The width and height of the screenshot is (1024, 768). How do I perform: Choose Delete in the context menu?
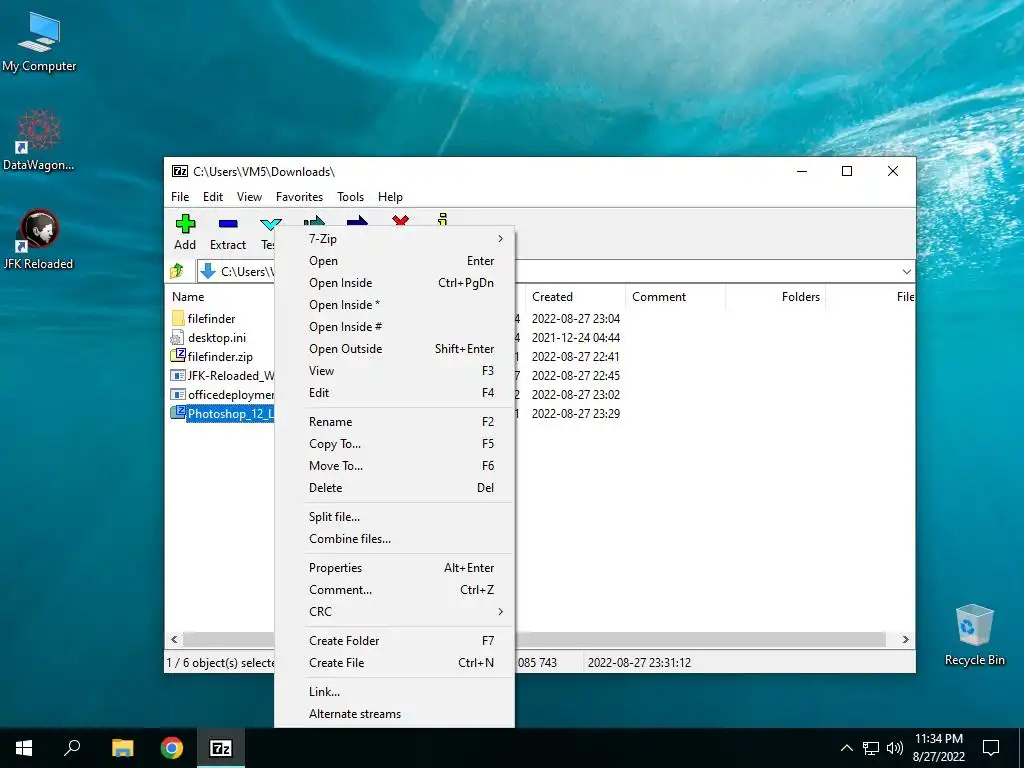(394, 488)
